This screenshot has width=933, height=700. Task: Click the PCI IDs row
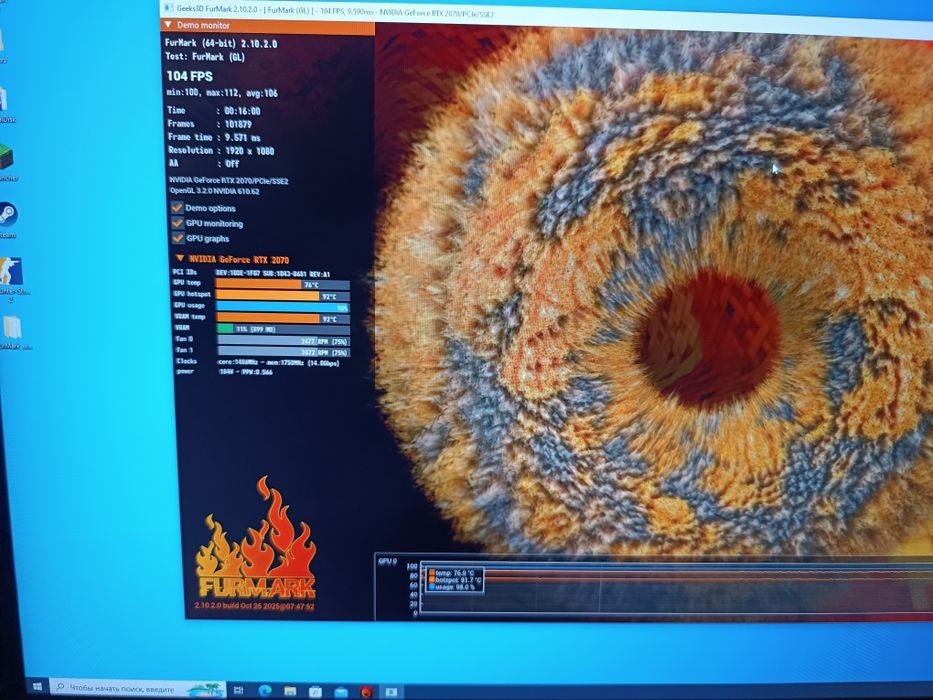(251, 273)
